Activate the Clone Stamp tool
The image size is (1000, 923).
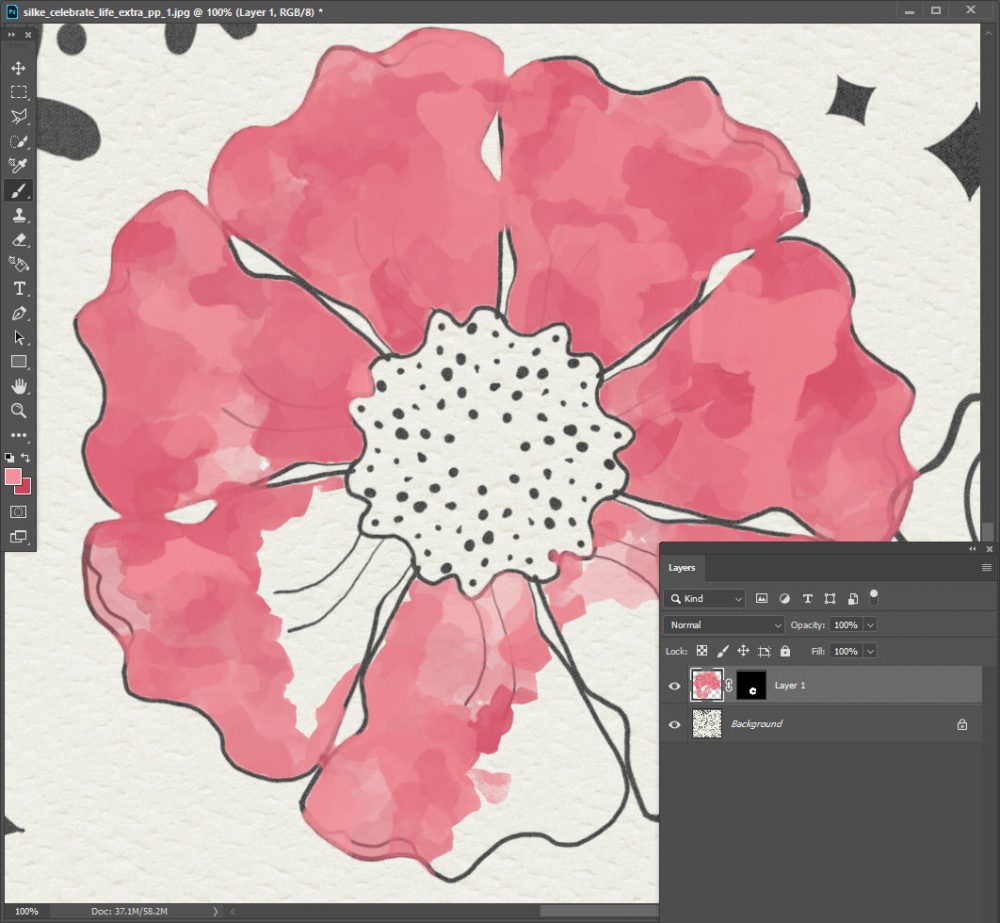pyautogui.click(x=18, y=215)
